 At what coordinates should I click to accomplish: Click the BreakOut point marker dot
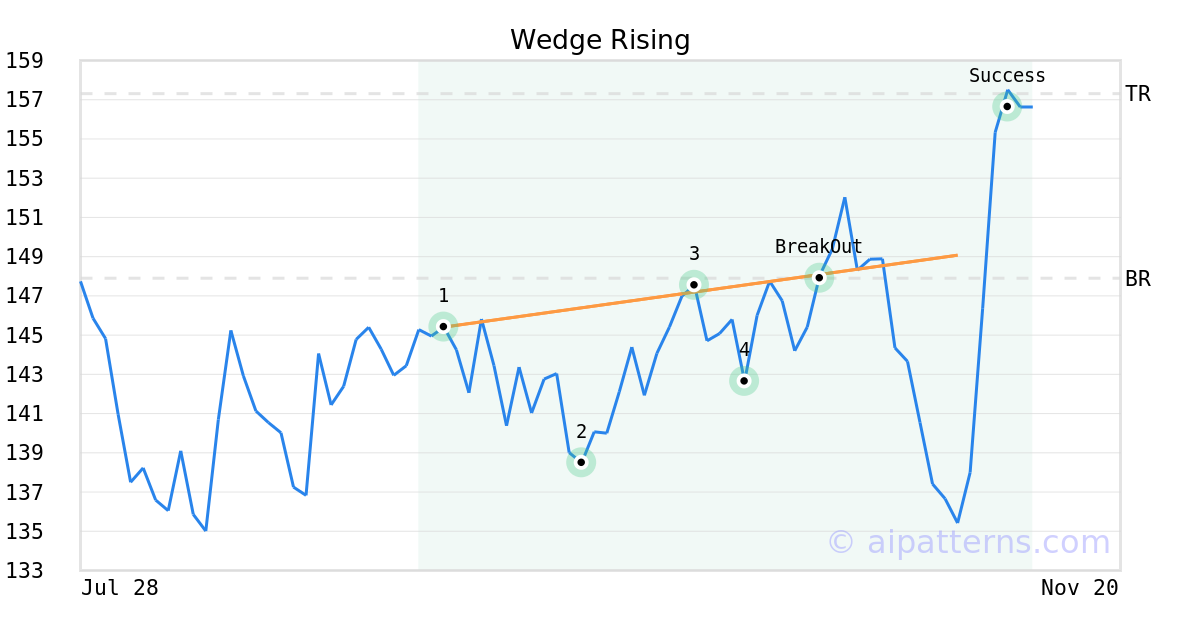coord(819,277)
